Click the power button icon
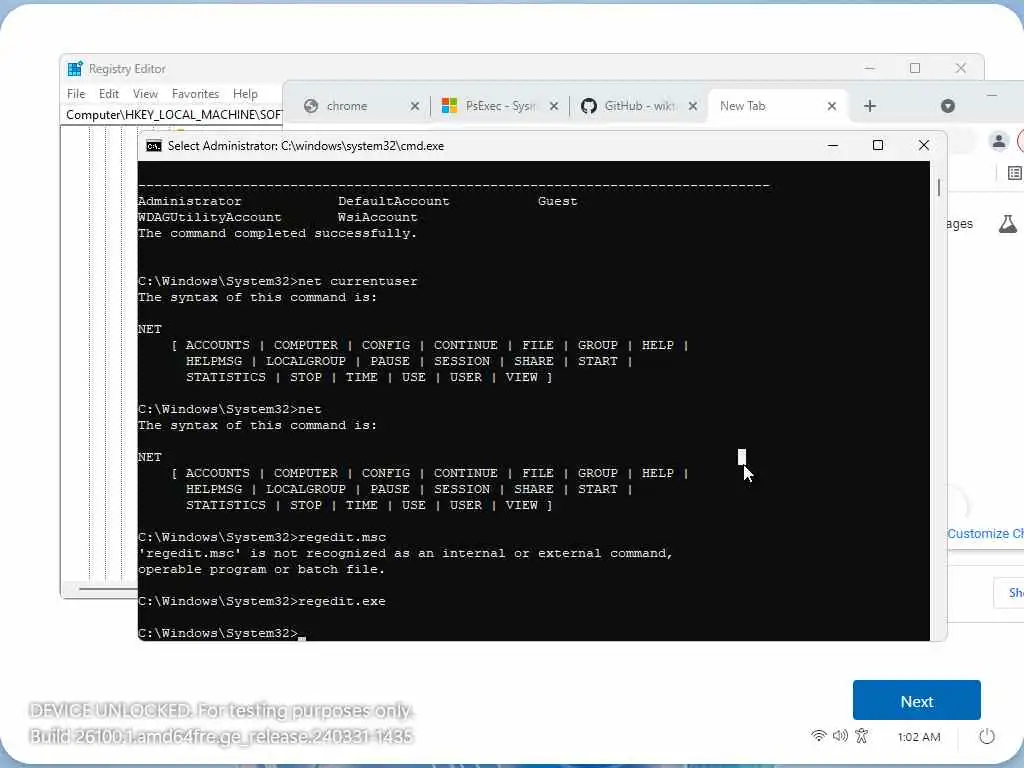This screenshot has width=1024, height=768. click(x=987, y=736)
